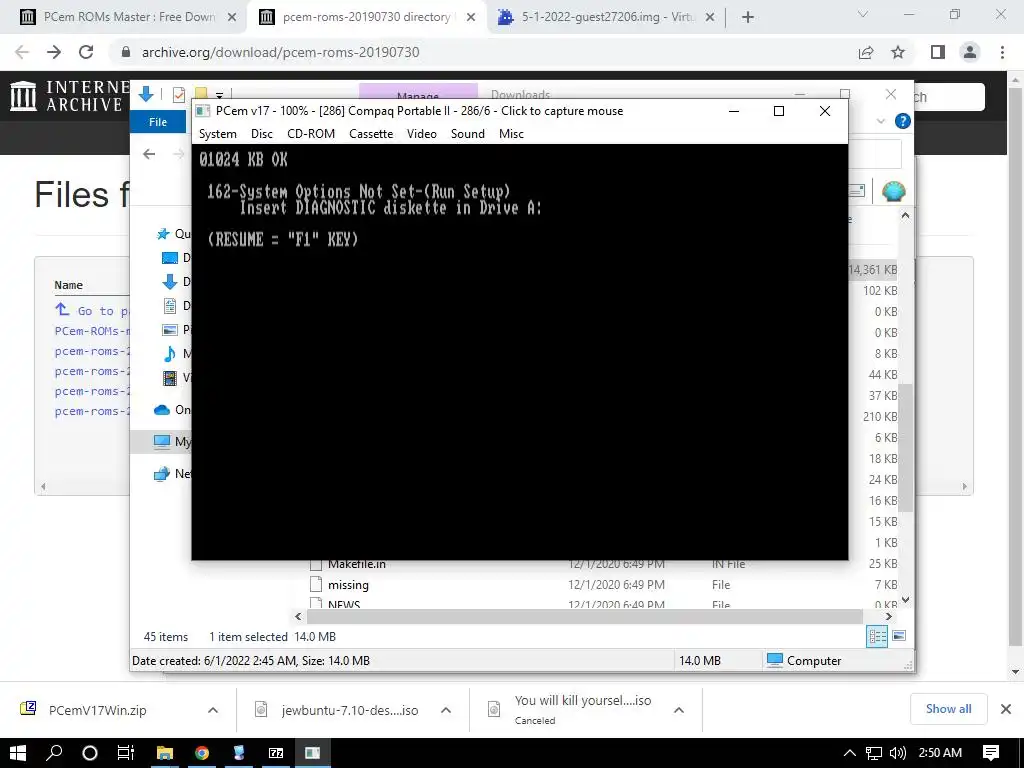
Task: Switch to 5-1-2022-guest27206.img browser tab
Action: 607,17
